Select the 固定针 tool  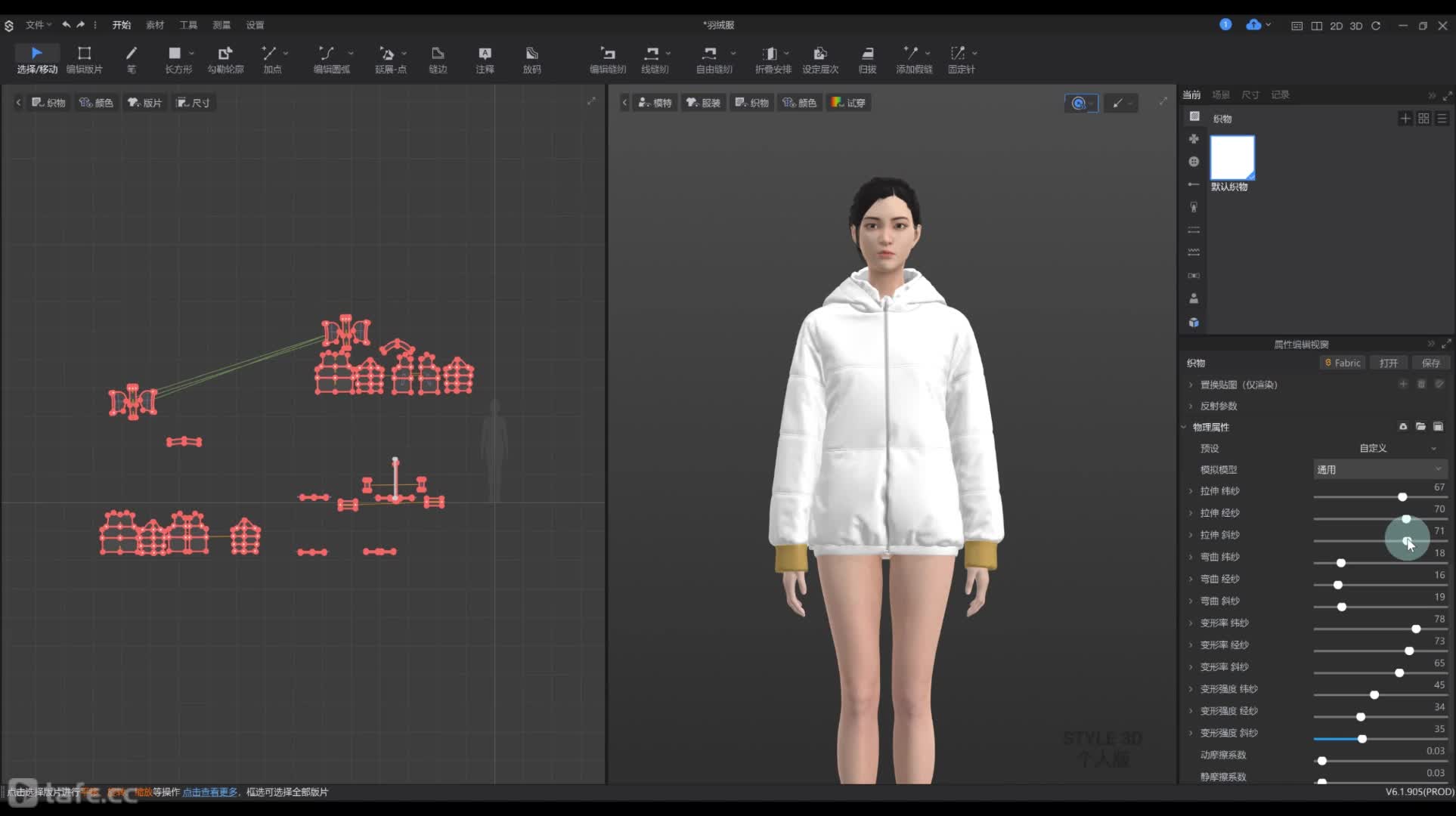click(x=959, y=59)
